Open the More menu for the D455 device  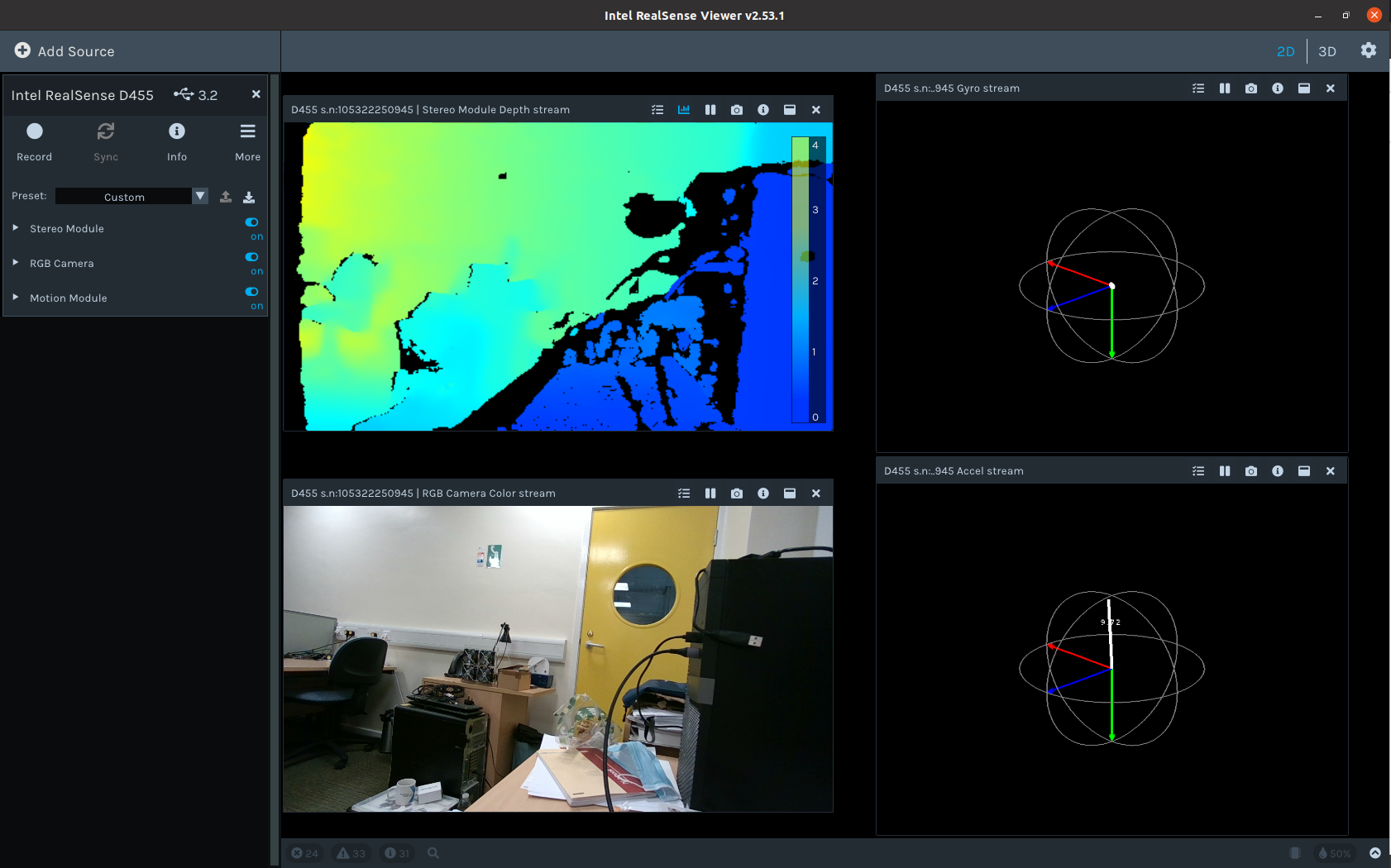247,141
